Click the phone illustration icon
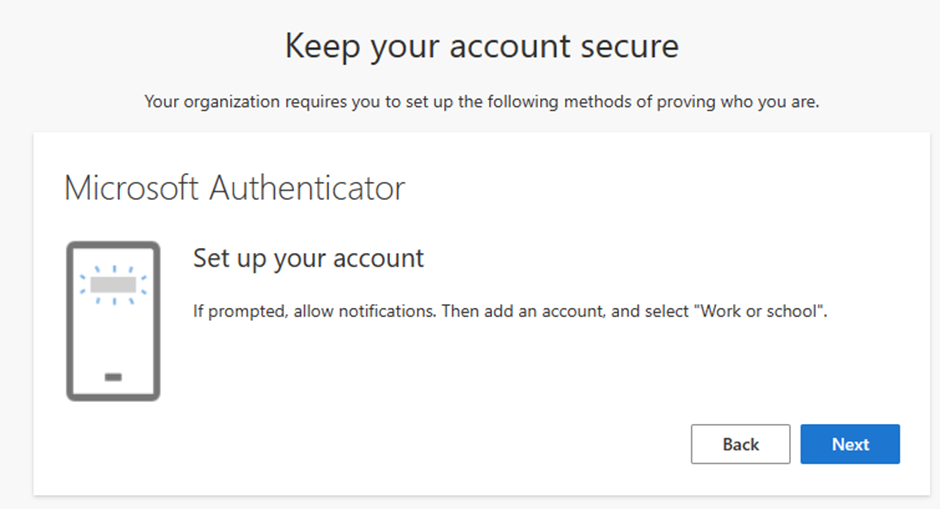This screenshot has height=509, width=940. click(113, 321)
